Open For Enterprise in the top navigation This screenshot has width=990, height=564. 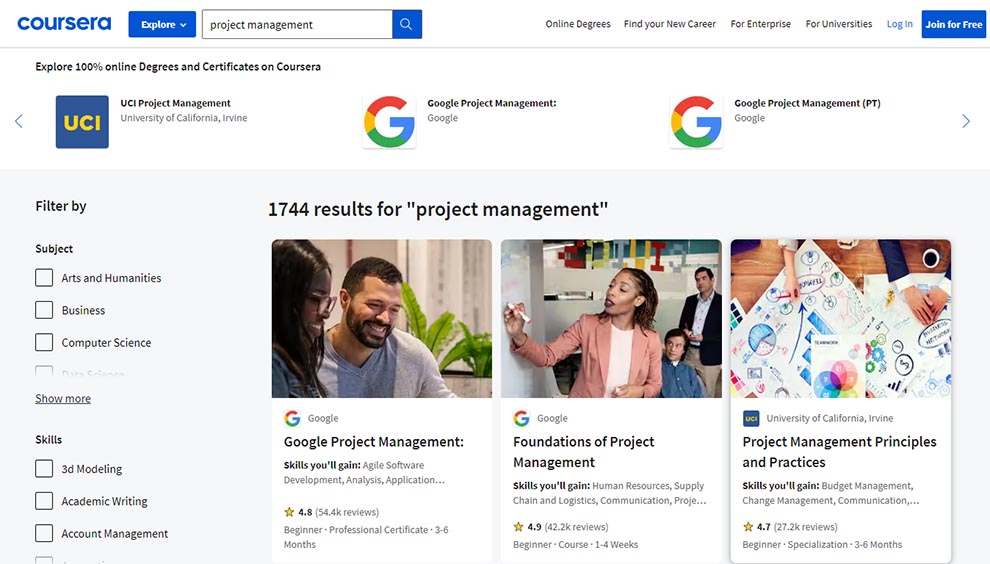[761, 24]
